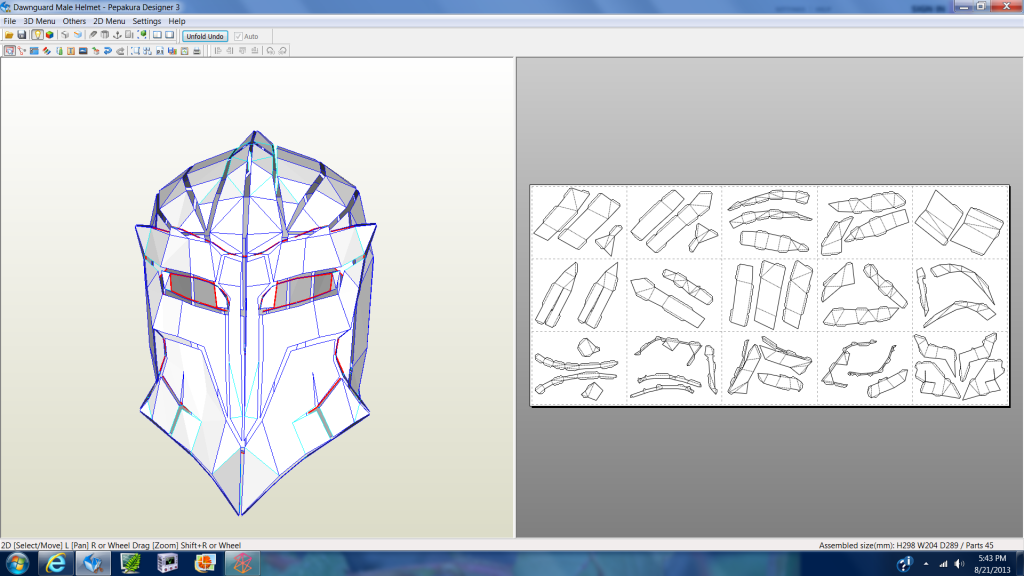The width and height of the screenshot is (1024, 576).
Task: Click the Open file folder icon
Action: [9, 35]
